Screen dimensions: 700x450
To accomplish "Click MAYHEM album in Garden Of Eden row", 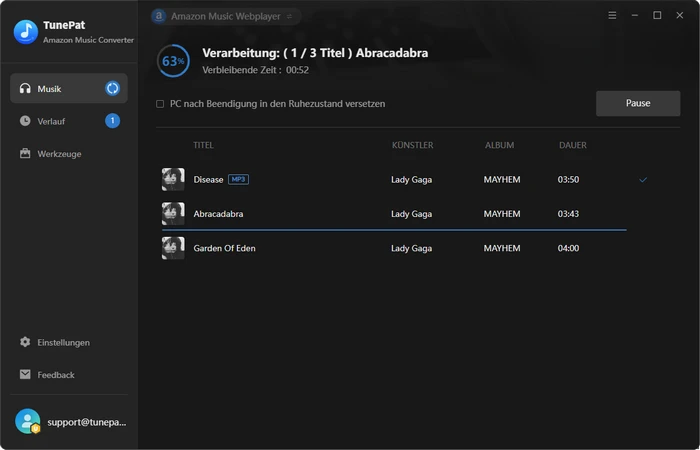I will tap(502, 248).
